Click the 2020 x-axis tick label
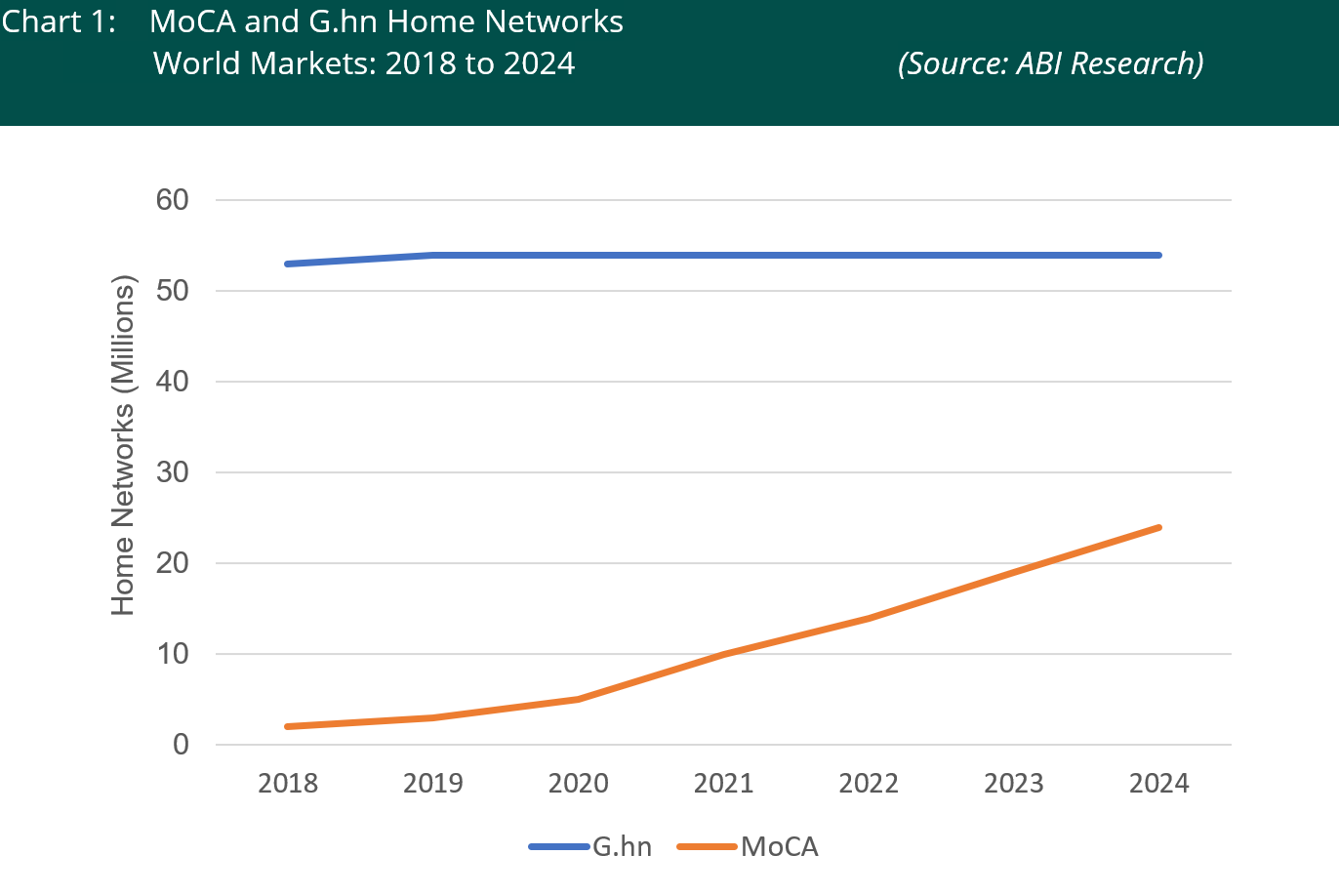The width and height of the screenshot is (1339, 896). (x=578, y=783)
